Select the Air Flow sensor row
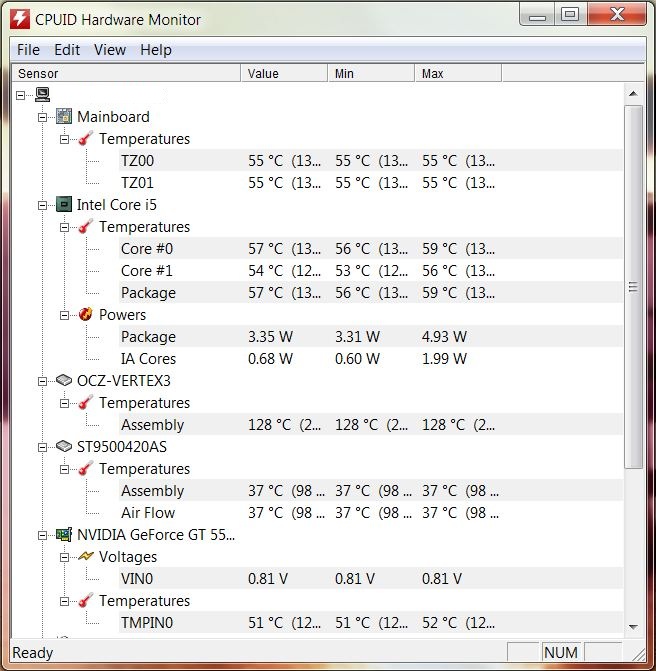Image resolution: width=656 pixels, height=671 pixels. click(x=371, y=513)
